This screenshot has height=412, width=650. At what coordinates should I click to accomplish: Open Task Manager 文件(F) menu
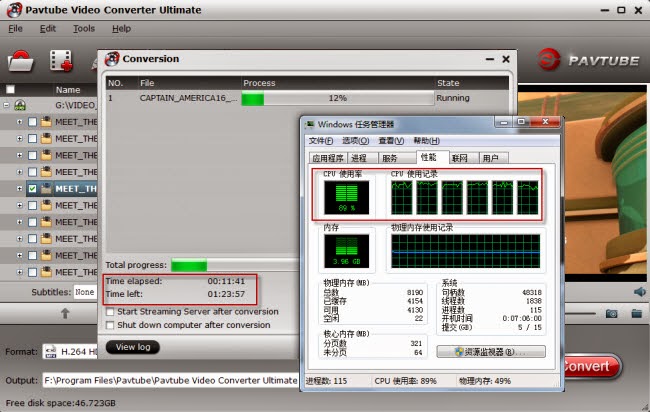pos(321,141)
